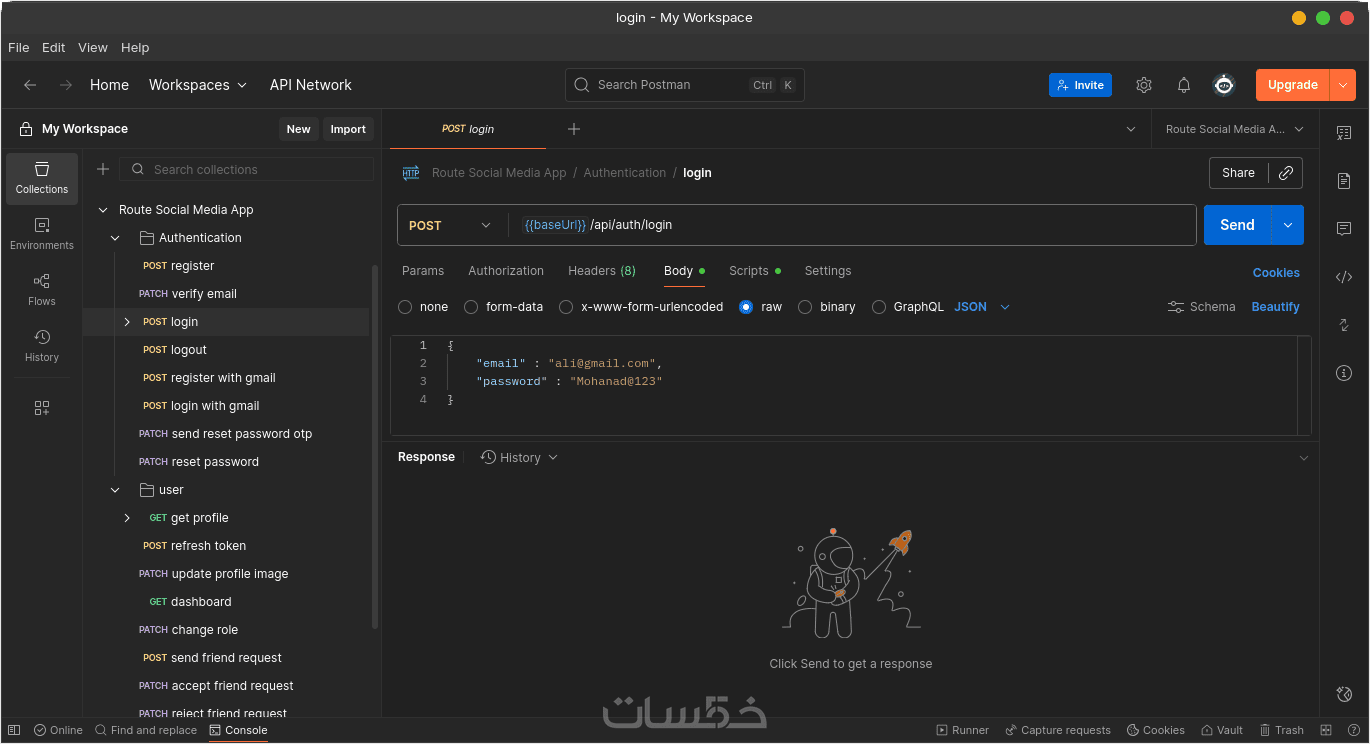Open the Environments sidebar panel
This screenshot has width=1370, height=744.
coord(42,234)
